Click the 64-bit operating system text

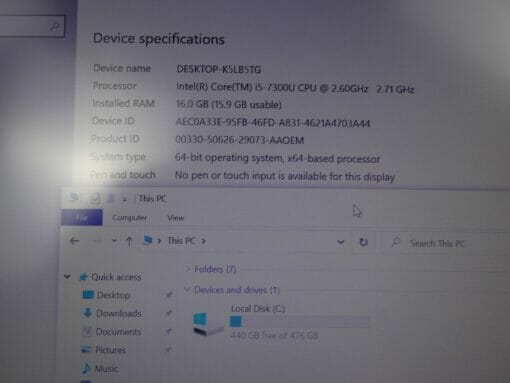tap(277, 158)
